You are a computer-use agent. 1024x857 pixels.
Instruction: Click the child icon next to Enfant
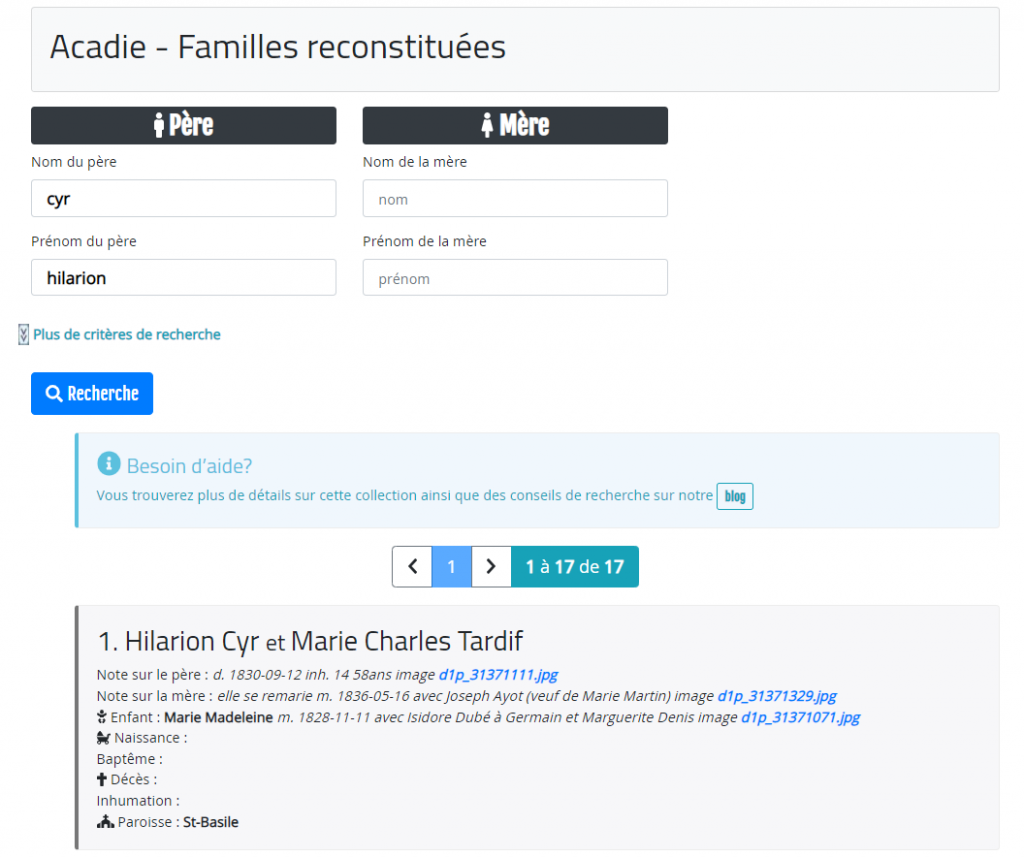(x=101, y=717)
